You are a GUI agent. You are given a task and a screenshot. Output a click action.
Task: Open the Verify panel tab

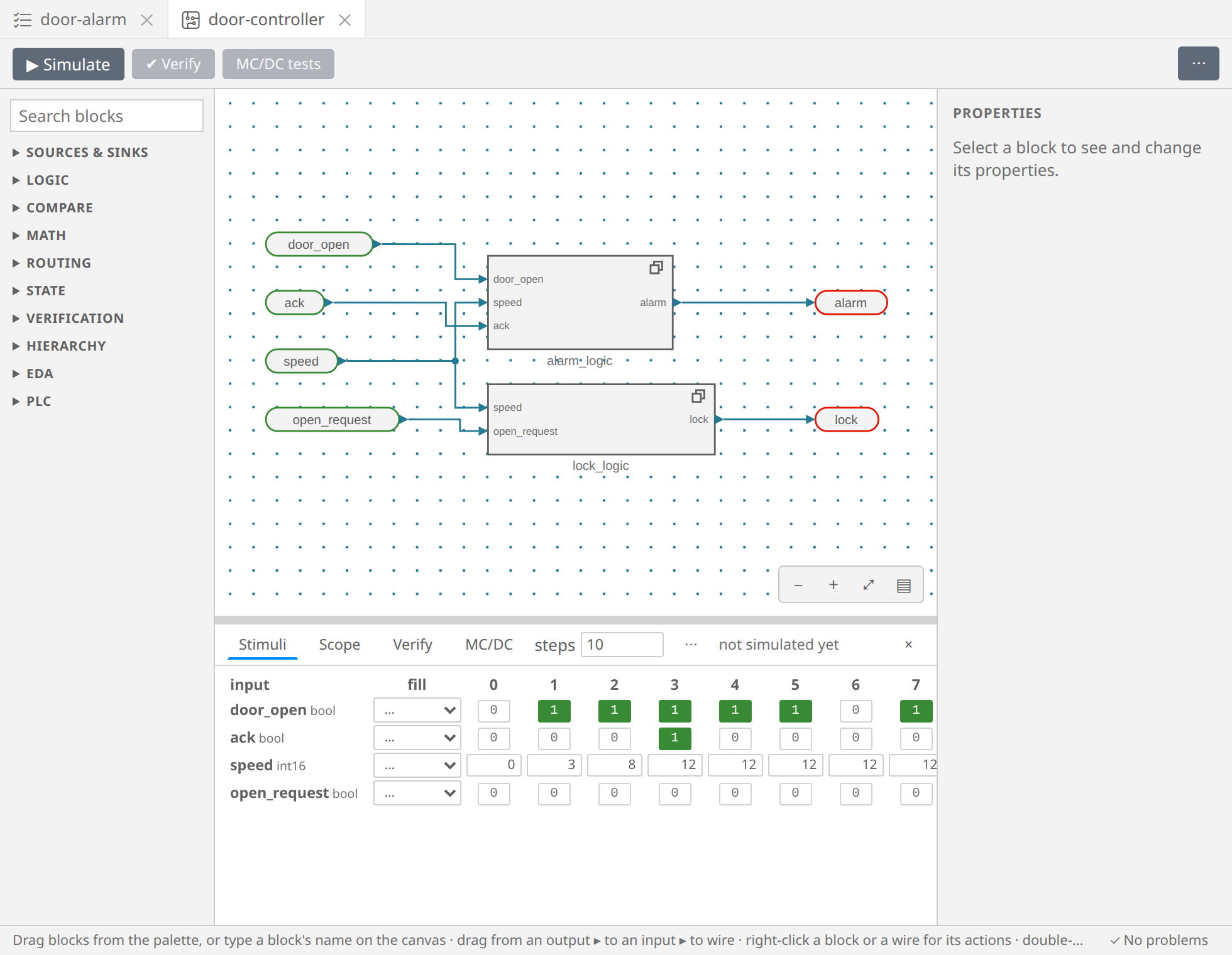412,645
